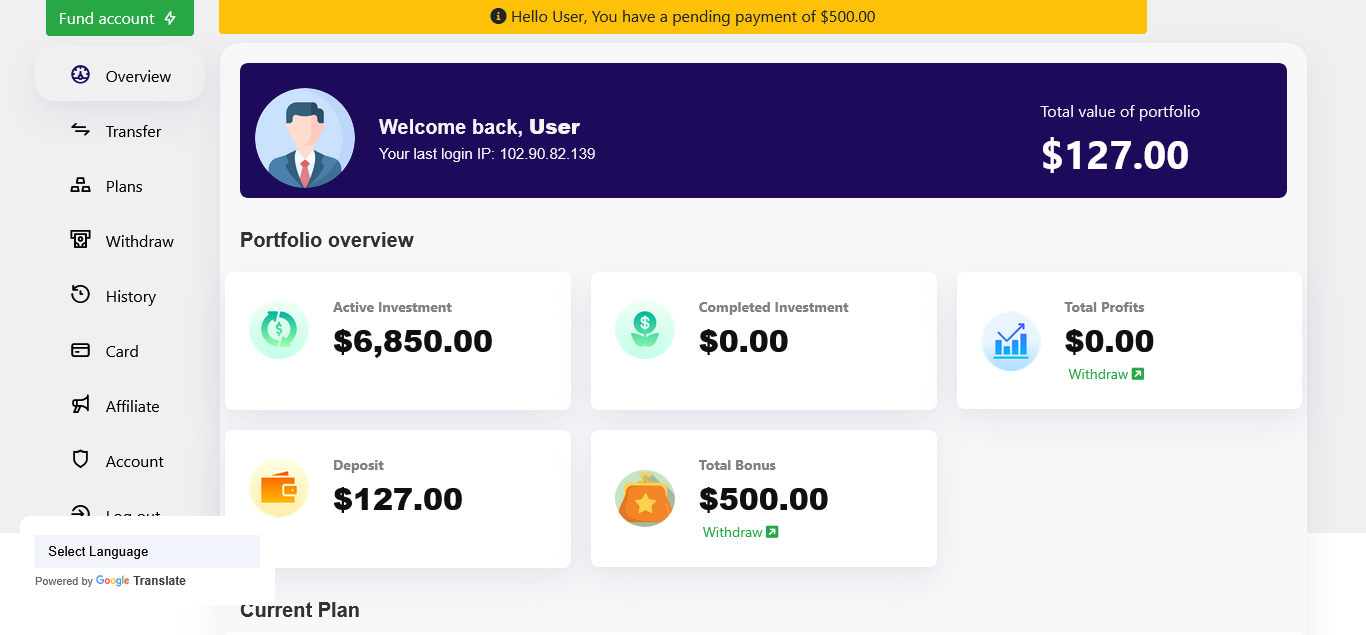
Task: Click the pending payment notification banner
Action: pyautogui.click(x=683, y=17)
